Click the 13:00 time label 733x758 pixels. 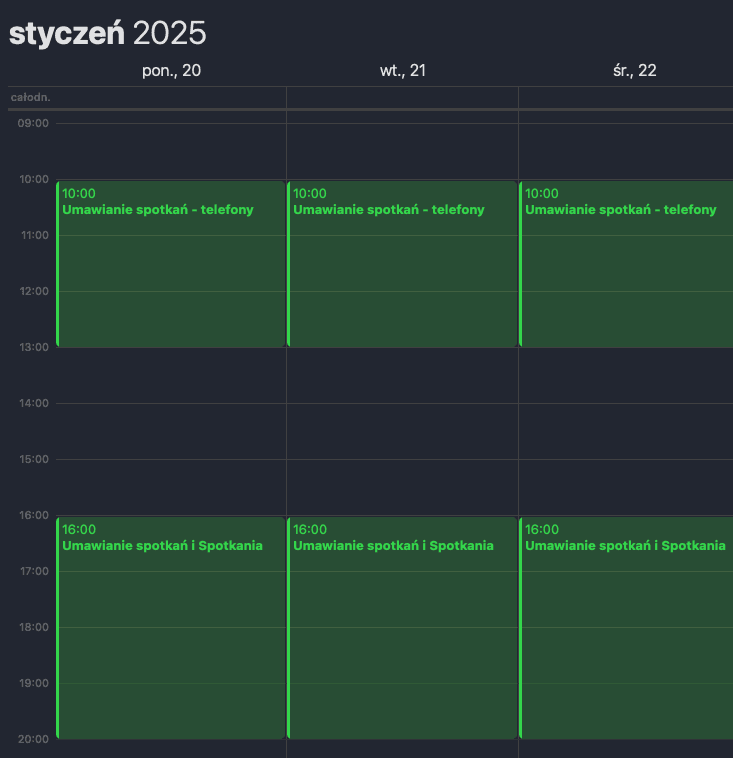tap(34, 347)
